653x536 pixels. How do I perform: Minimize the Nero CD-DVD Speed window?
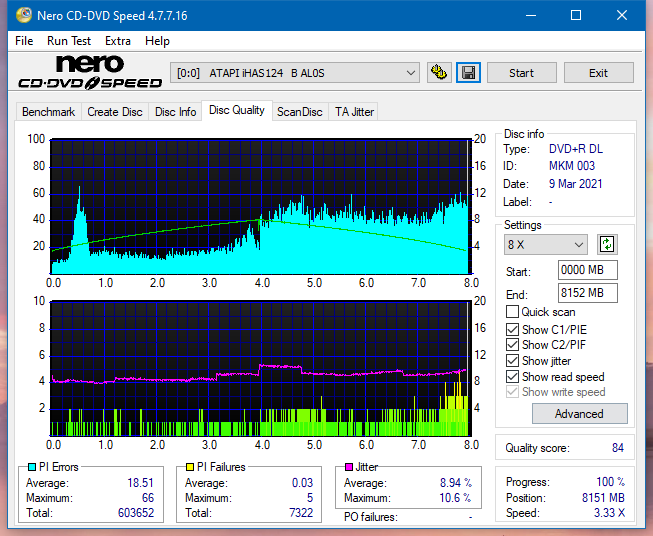click(x=531, y=15)
